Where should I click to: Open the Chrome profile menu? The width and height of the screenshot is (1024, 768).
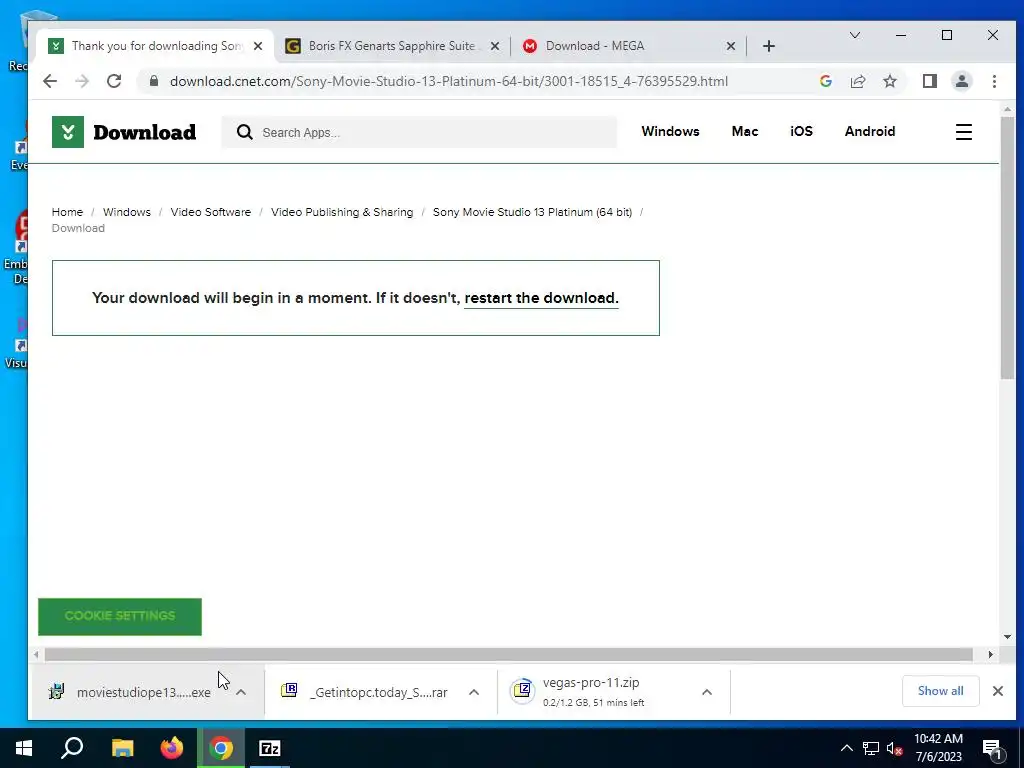point(961,81)
